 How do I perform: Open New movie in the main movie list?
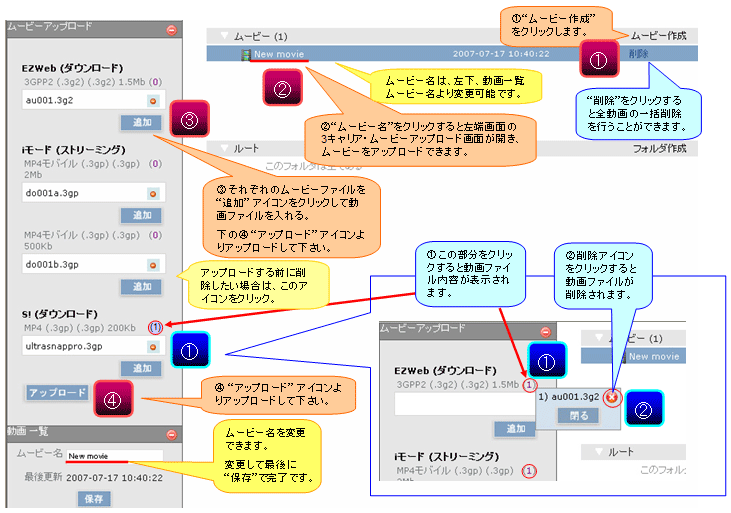pyautogui.click(x=279, y=54)
